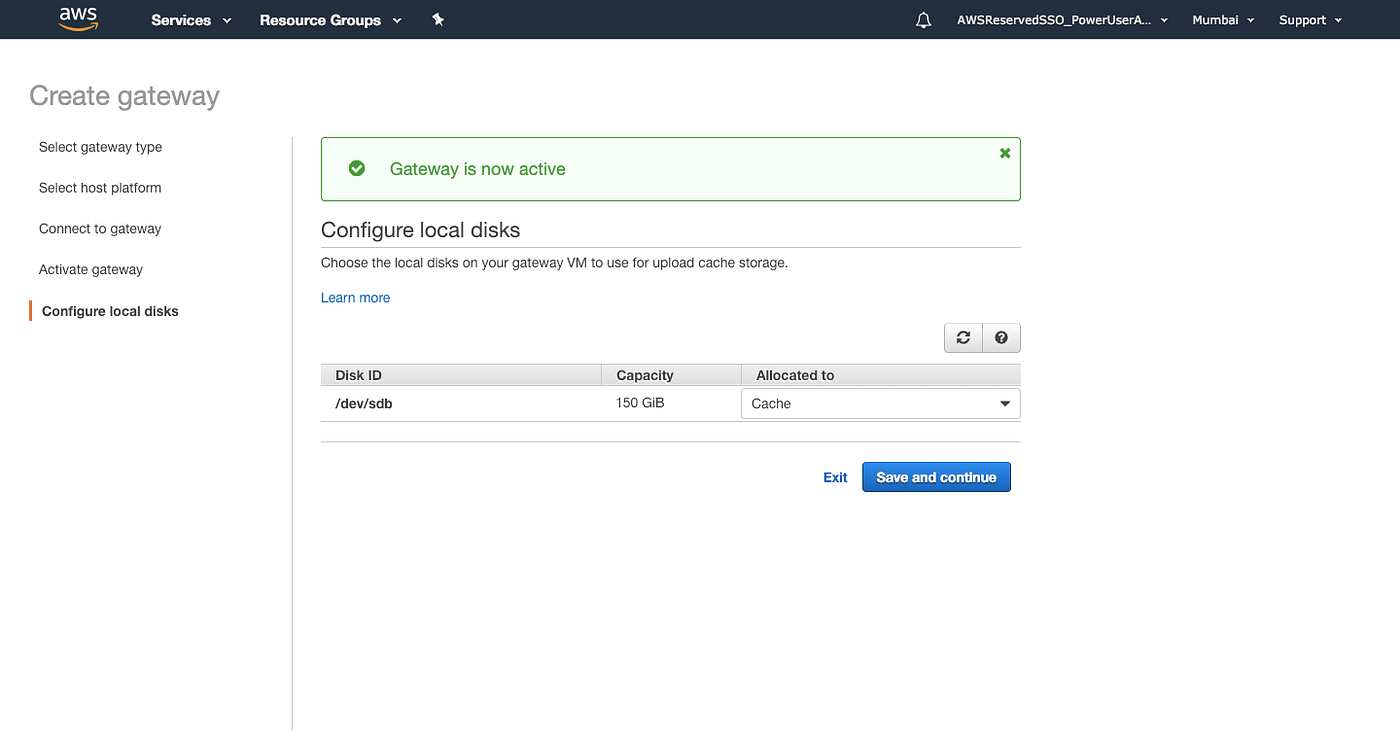1400x737 pixels.
Task: Open the Allocated to dropdown for /dev/sdb
Action: tap(879, 403)
